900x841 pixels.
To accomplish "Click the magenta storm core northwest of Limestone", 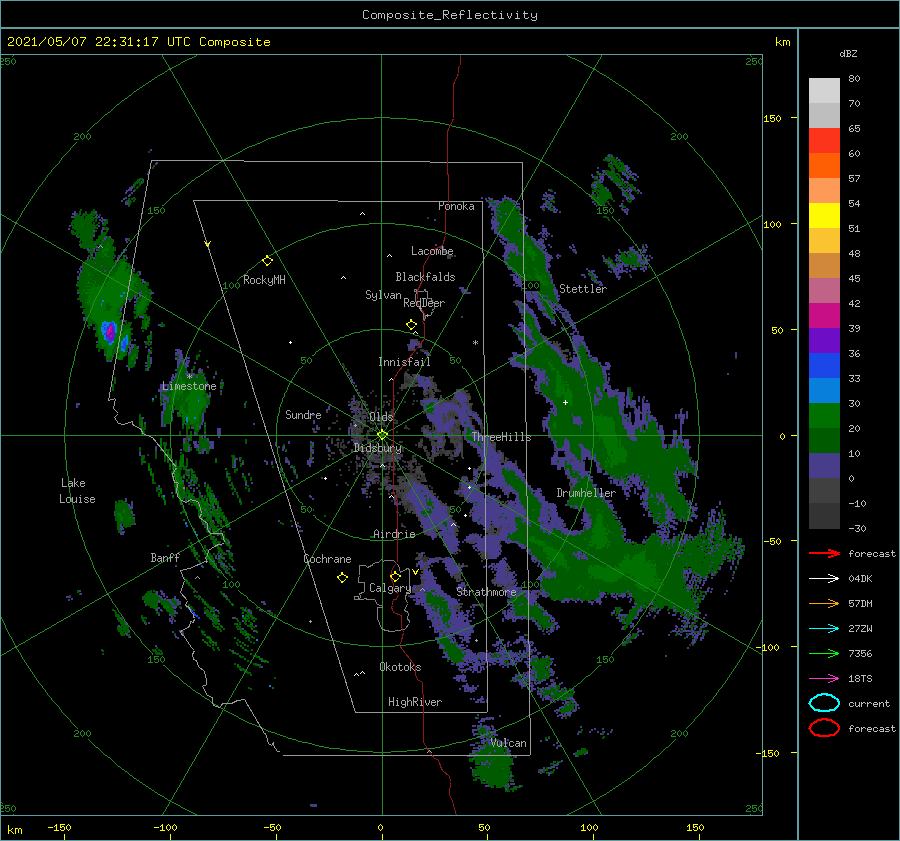I will pos(109,331).
